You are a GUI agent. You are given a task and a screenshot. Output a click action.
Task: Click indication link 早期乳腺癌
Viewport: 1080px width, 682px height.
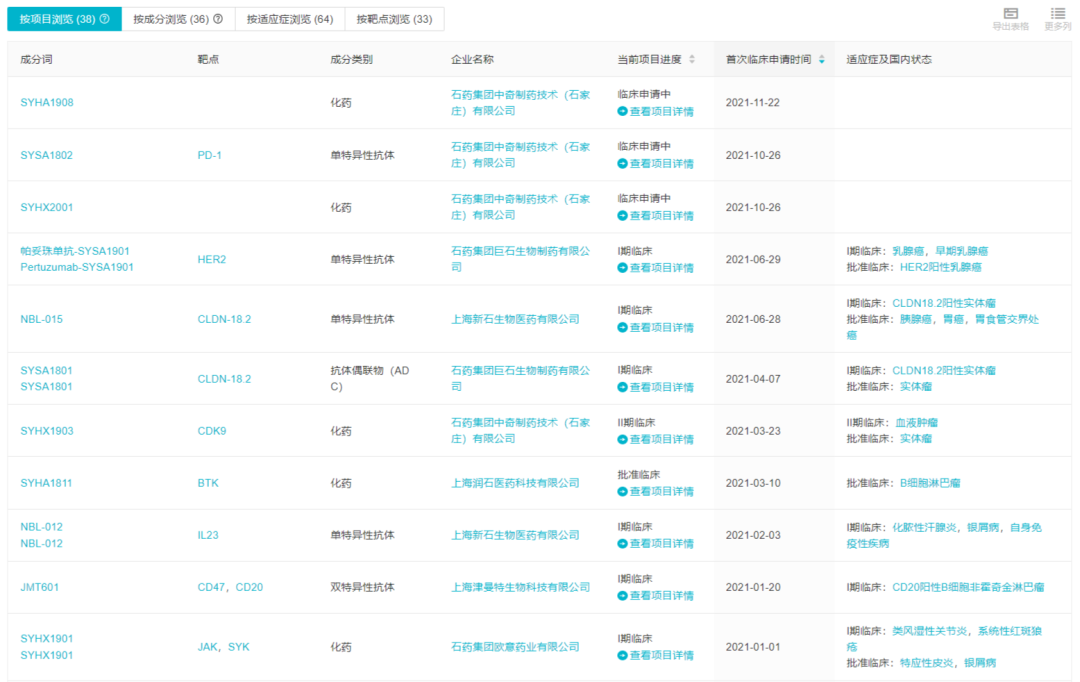tap(962, 251)
